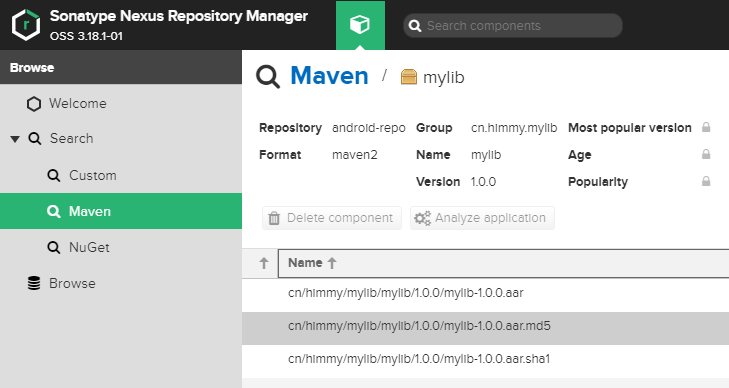Screen dimensions: 729x388
Task: Click lock icon for Popularity
Action: (x=706, y=181)
